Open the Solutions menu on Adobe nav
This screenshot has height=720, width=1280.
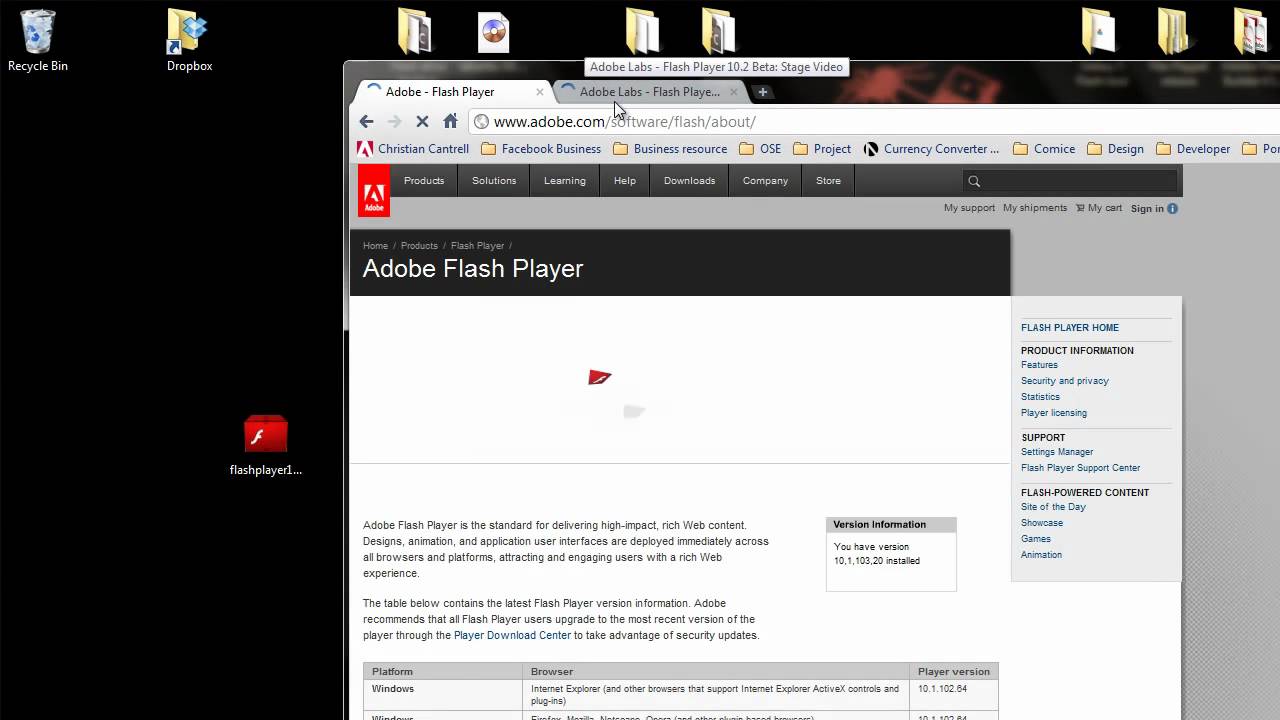[x=494, y=181]
